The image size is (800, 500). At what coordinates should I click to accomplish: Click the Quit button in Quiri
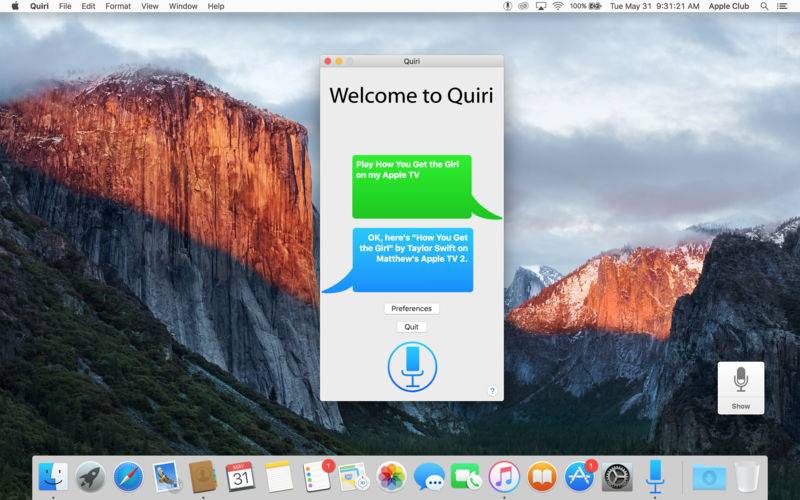(411, 327)
